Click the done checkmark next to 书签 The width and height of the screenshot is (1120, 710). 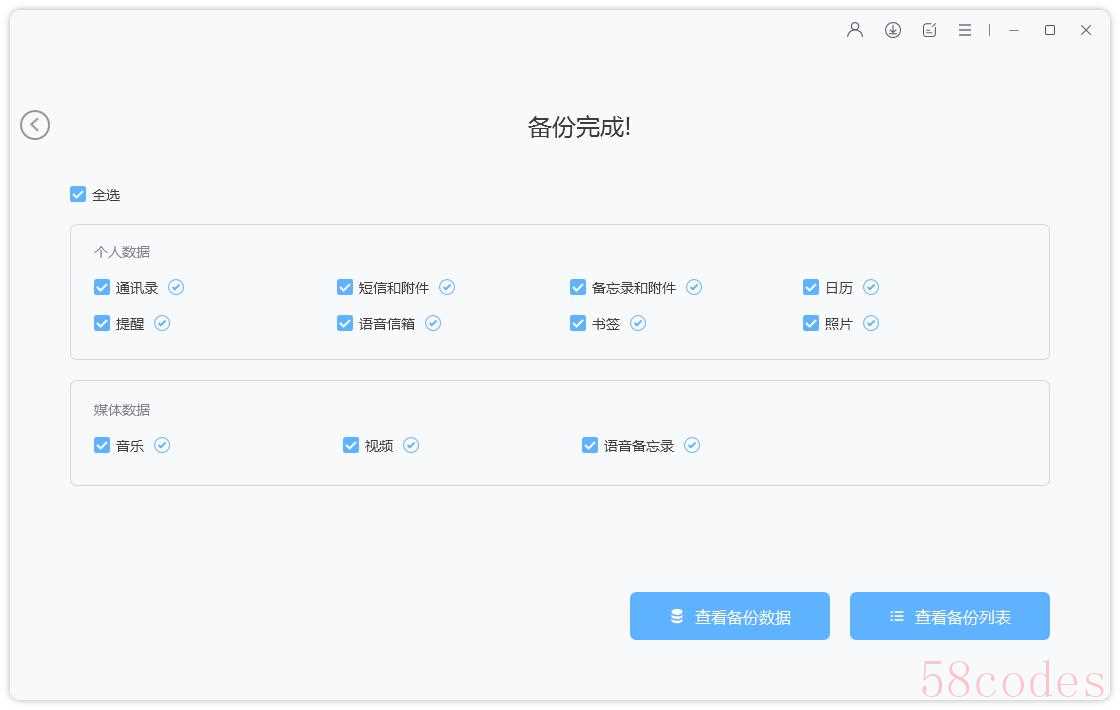click(638, 324)
